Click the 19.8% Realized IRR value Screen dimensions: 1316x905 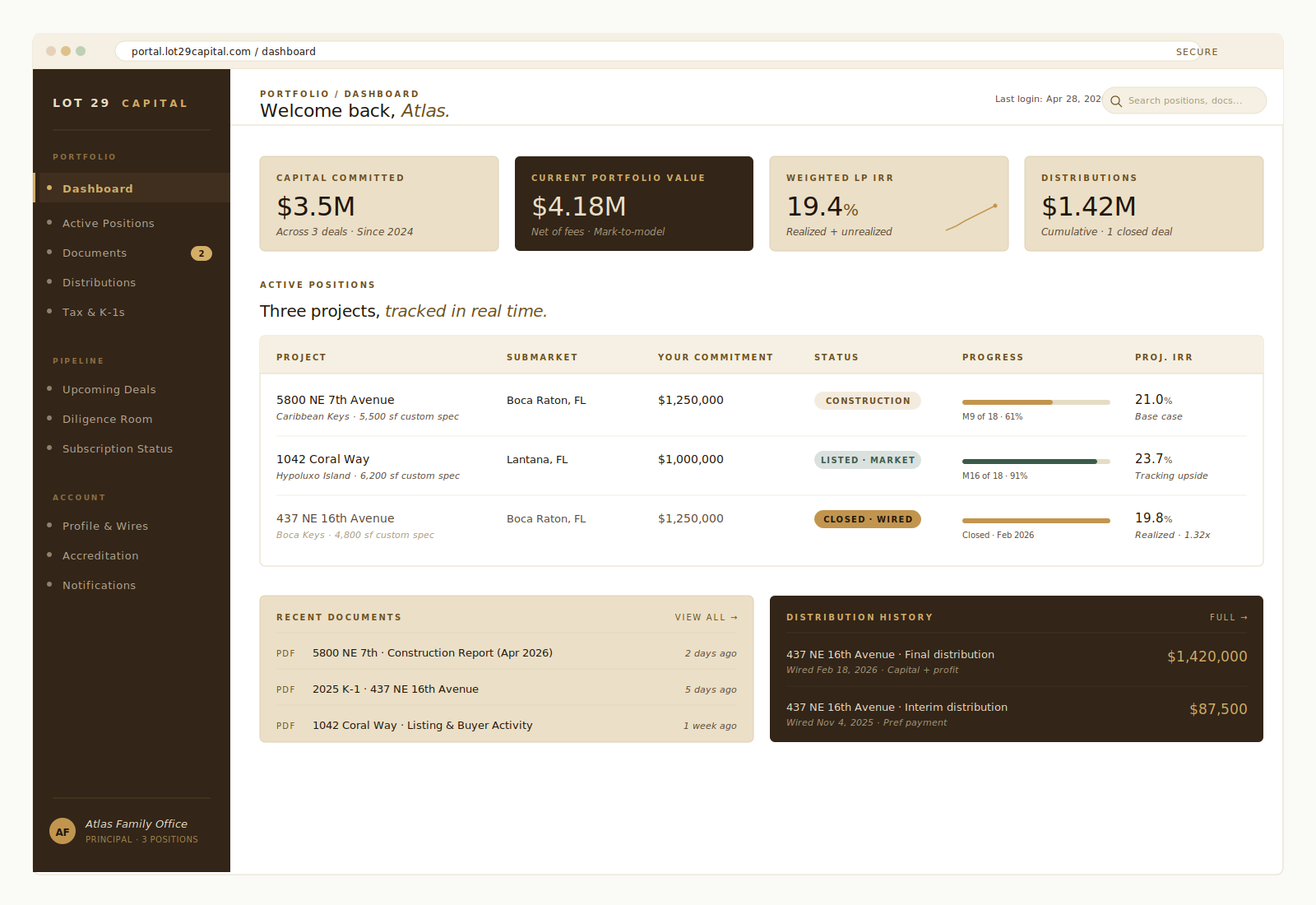coord(1154,517)
